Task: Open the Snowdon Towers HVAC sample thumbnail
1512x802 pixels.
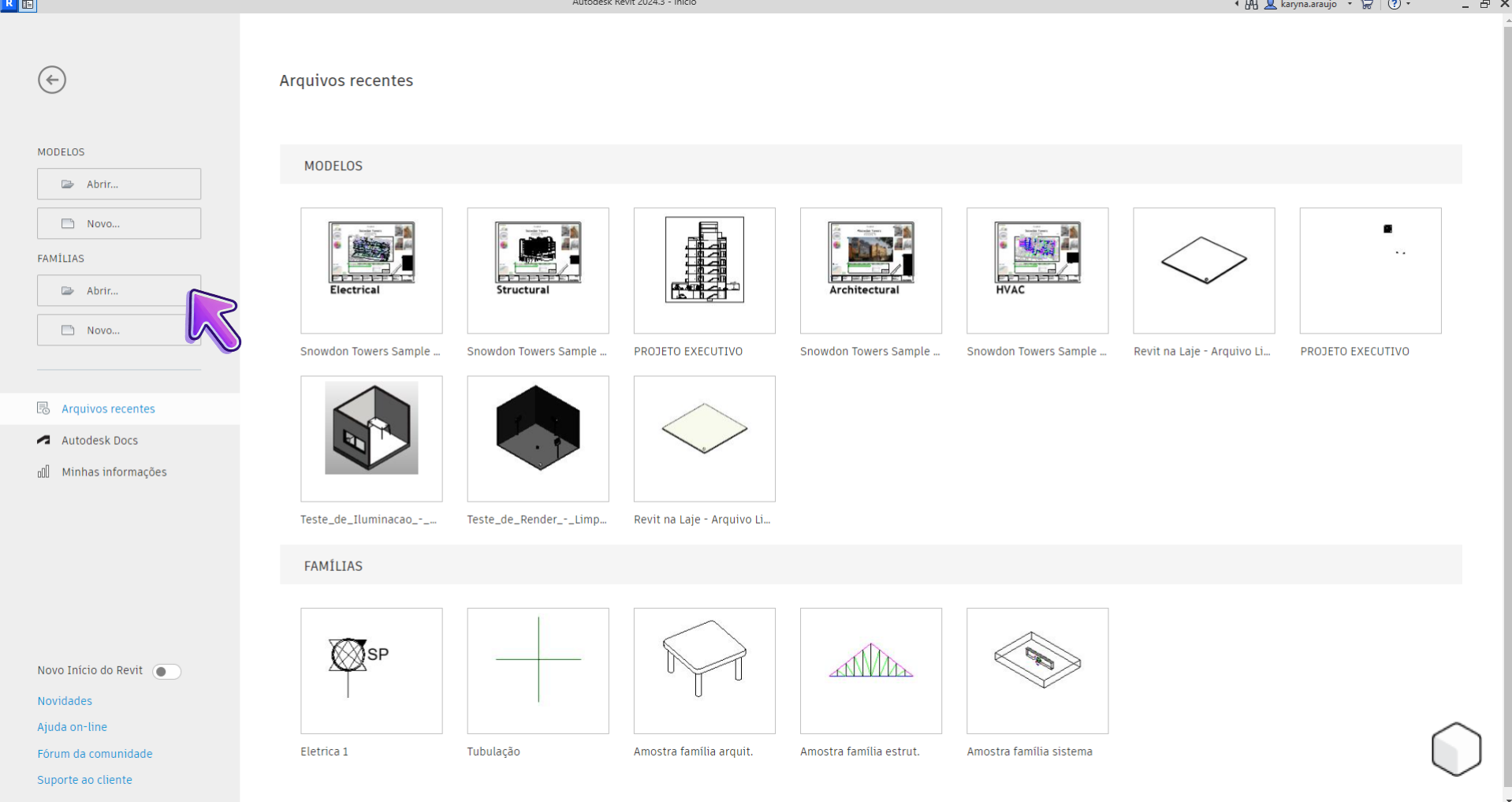Action: coord(1037,270)
